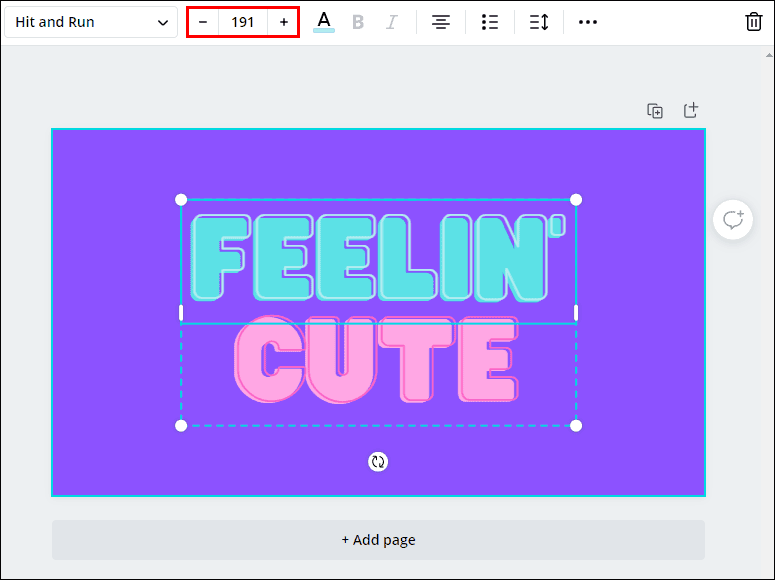Image resolution: width=775 pixels, height=580 pixels.
Task: Click bottom-right handle of group selection
Action: [576, 426]
